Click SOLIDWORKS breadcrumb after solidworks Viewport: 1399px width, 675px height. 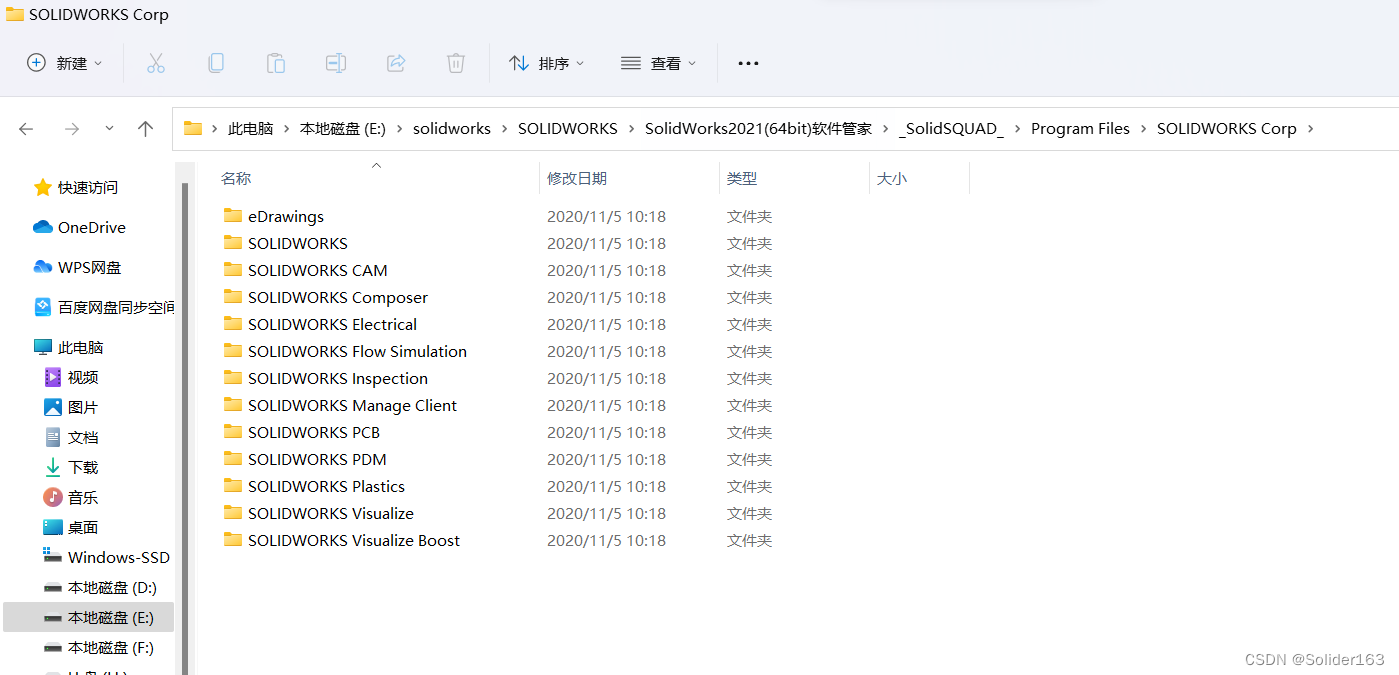click(x=568, y=128)
